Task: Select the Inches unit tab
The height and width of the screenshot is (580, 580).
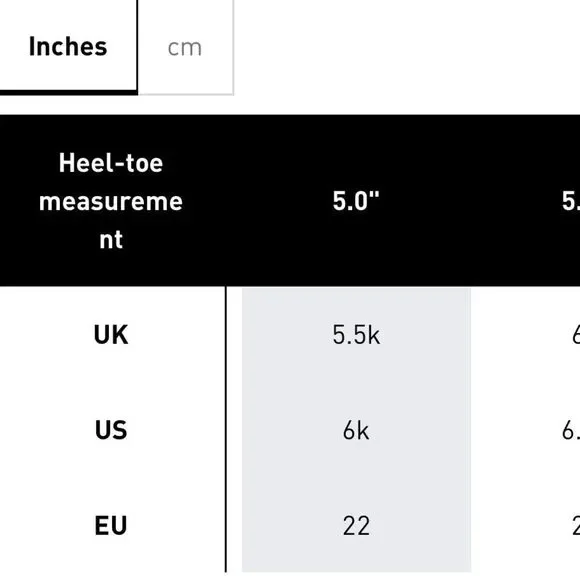Action: [x=68, y=47]
